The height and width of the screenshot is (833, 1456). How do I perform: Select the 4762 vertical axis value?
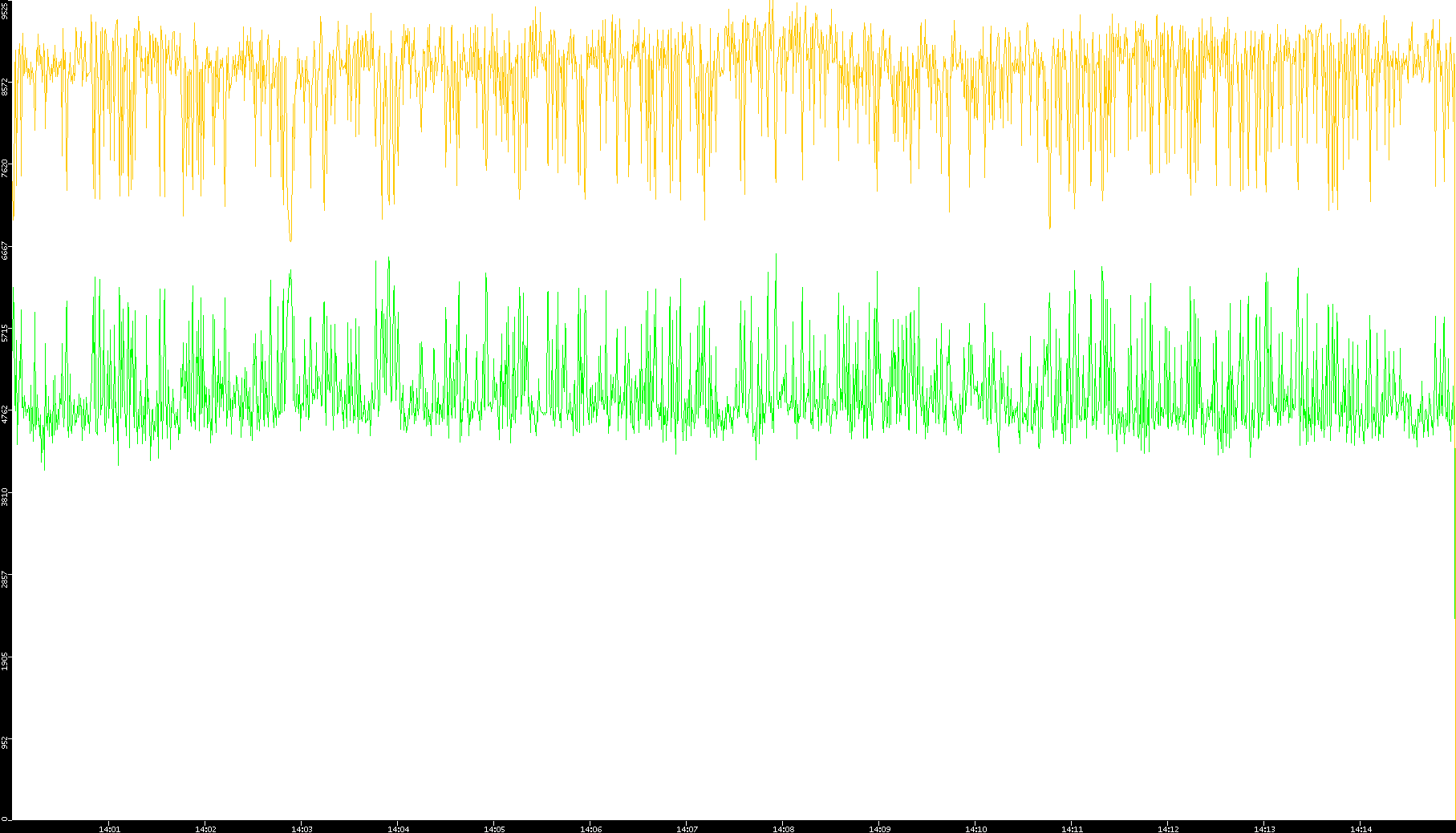pos(6,414)
